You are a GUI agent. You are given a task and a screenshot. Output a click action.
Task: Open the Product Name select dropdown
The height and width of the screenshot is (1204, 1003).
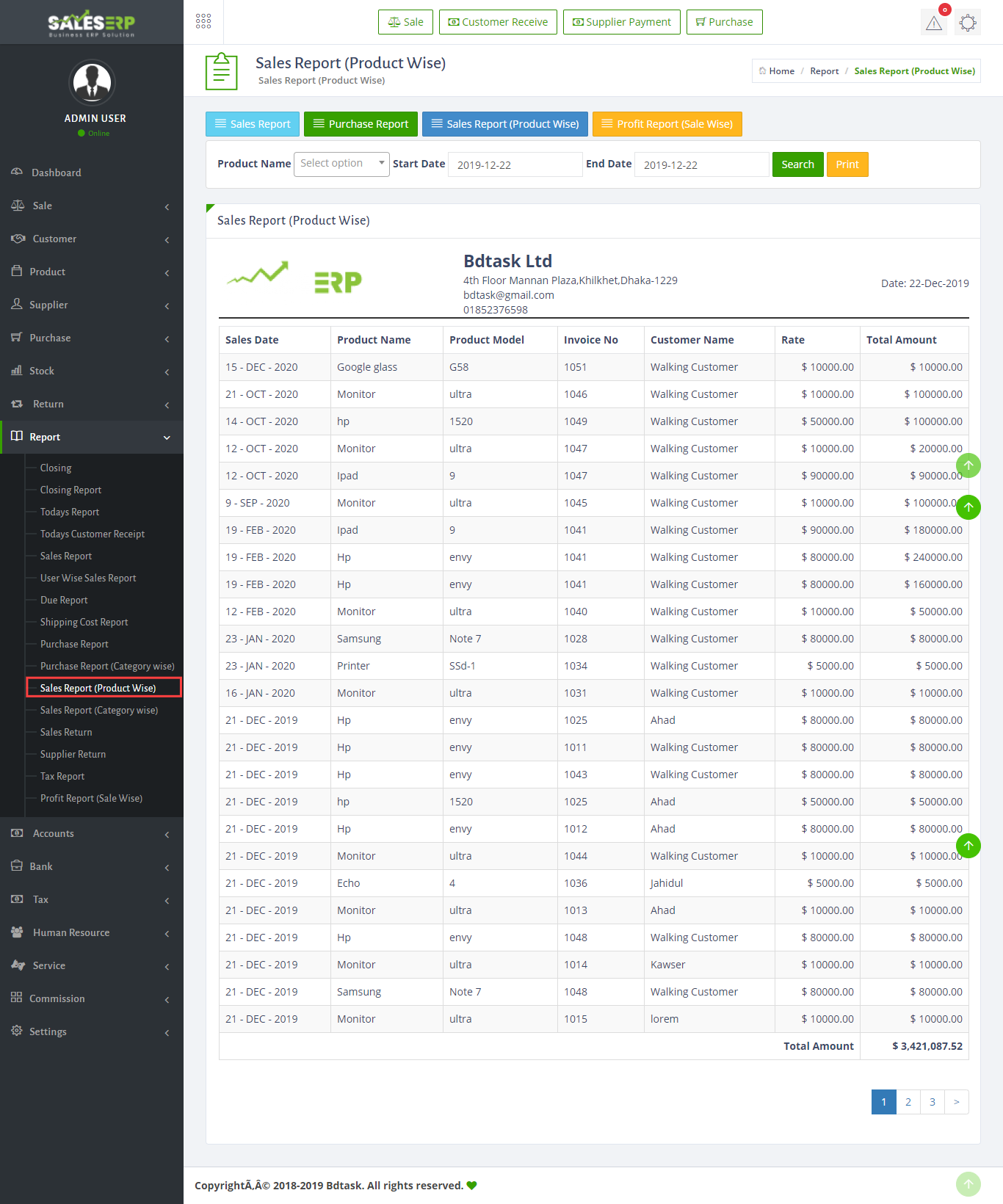click(x=341, y=164)
